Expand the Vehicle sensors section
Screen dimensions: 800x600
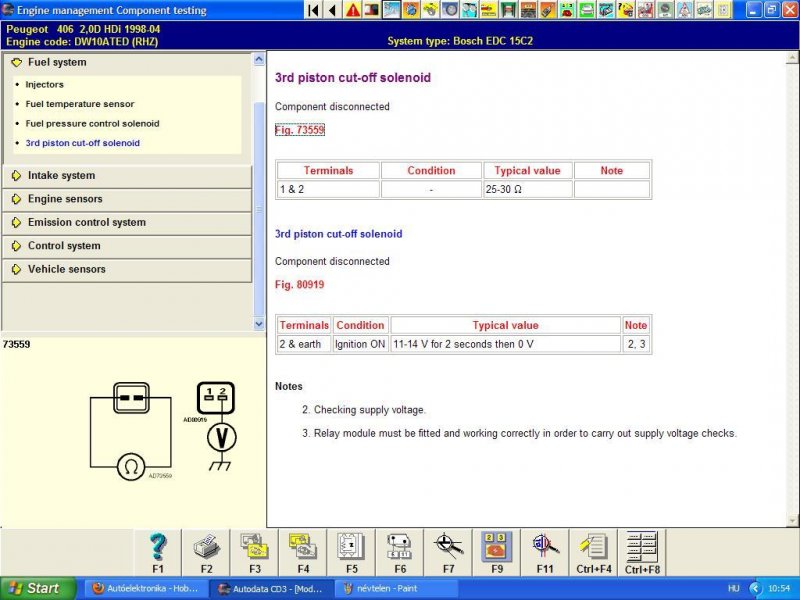[x=127, y=269]
